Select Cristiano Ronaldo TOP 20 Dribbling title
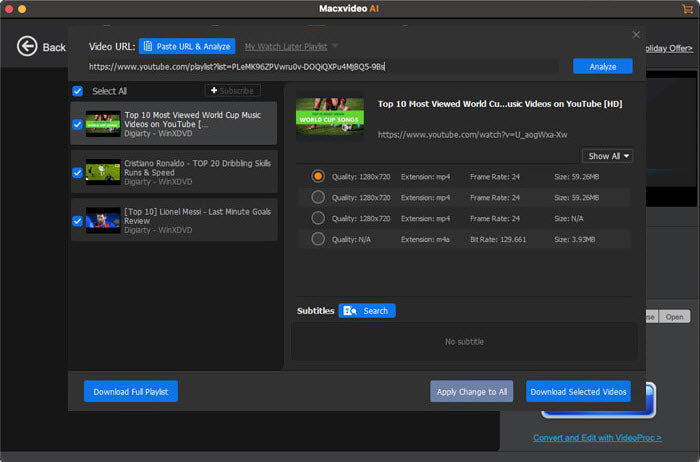Image resolution: width=700 pixels, height=462 pixels. (197, 168)
